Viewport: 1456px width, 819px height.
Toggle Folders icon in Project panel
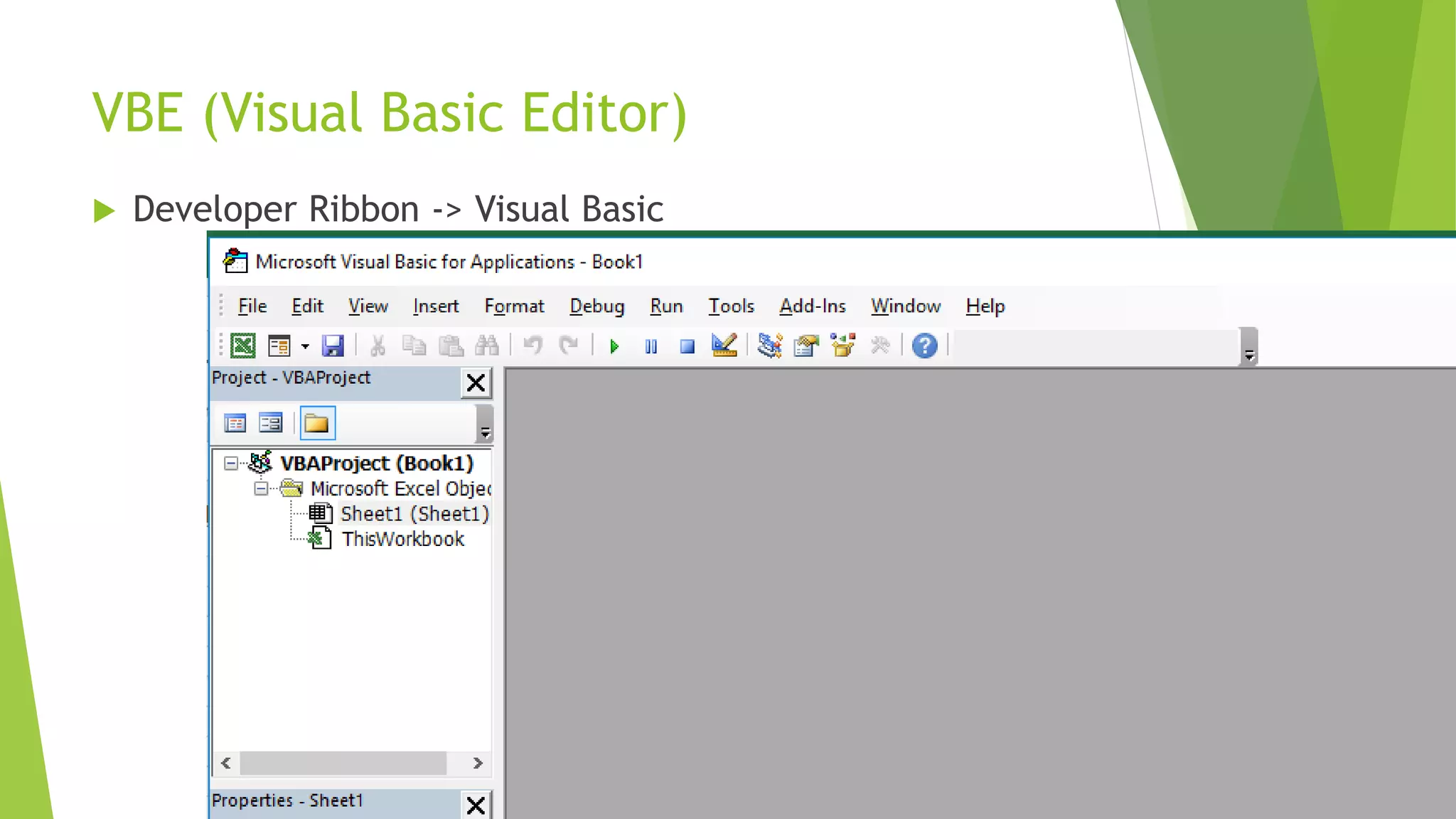[317, 424]
